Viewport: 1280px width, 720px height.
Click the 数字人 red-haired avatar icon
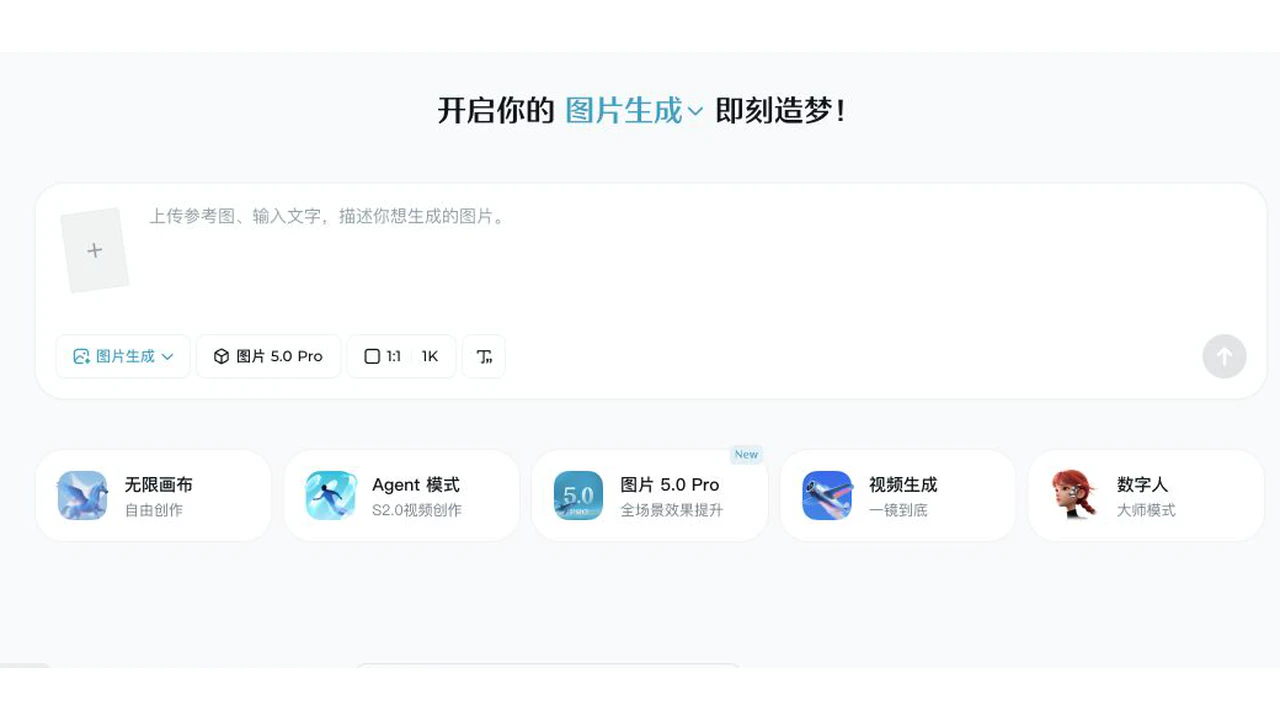tap(1075, 496)
